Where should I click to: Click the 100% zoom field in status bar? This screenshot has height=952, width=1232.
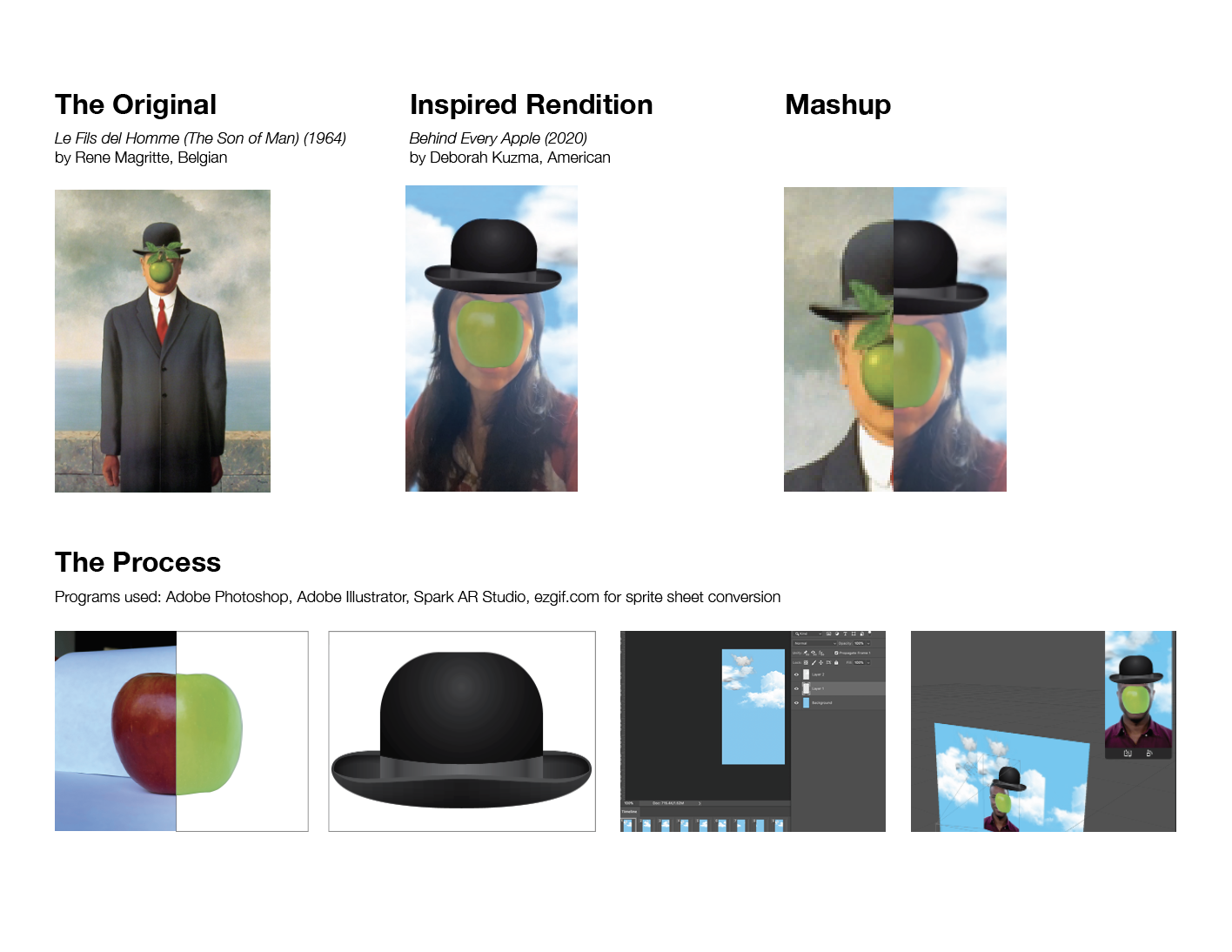[x=629, y=803]
